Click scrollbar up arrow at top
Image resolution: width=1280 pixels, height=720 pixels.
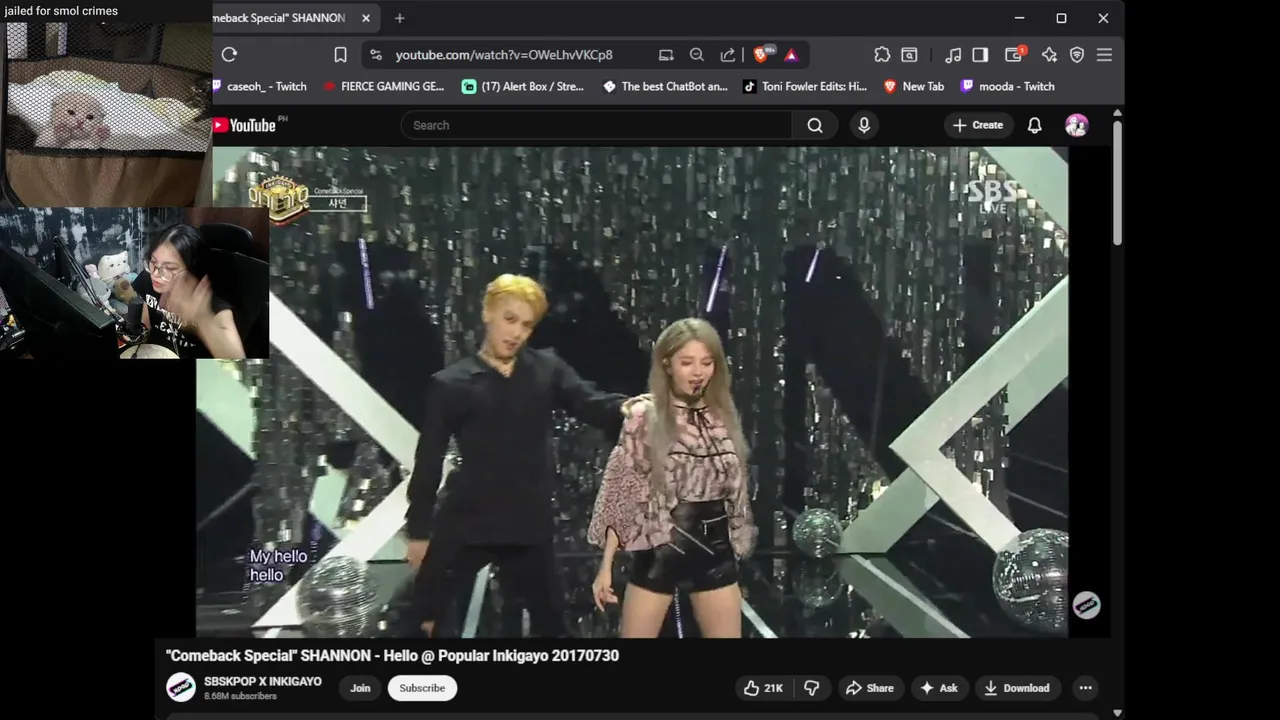click(1117, 113)
